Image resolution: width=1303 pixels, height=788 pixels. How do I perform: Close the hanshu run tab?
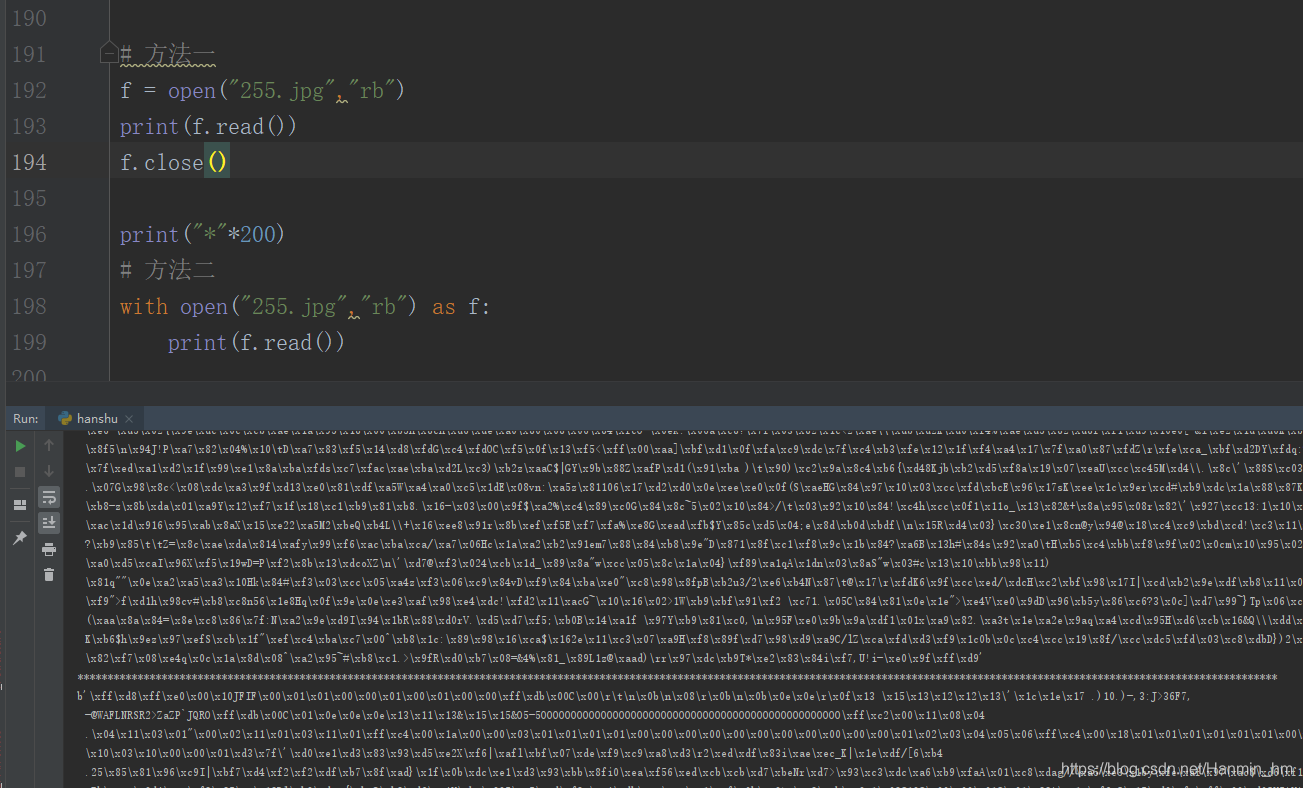pyautogui.click(x=131, y=418)
